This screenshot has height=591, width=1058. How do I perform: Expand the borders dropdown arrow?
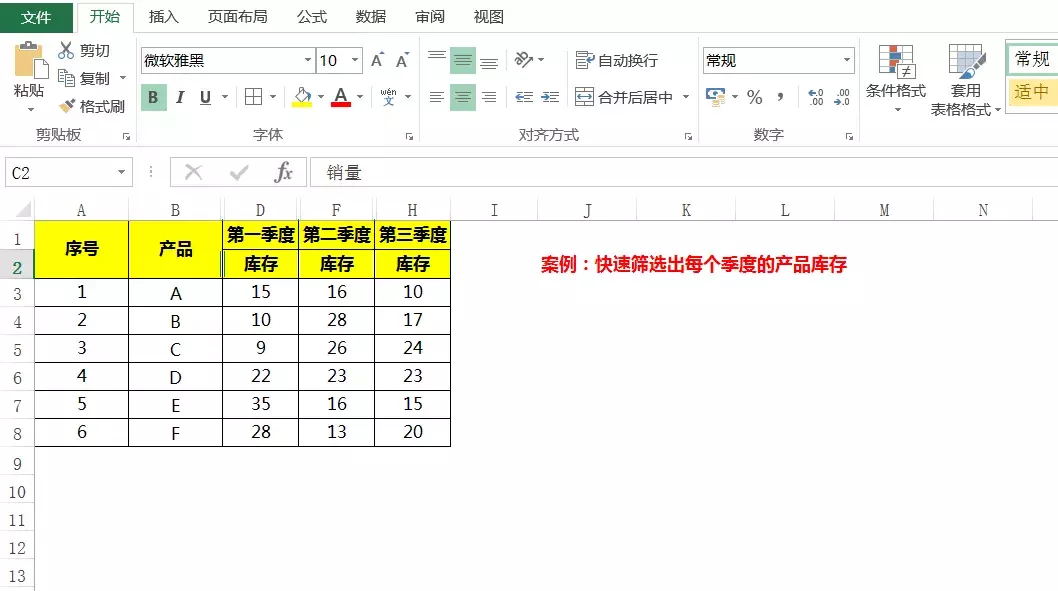[x=273, y=97]
